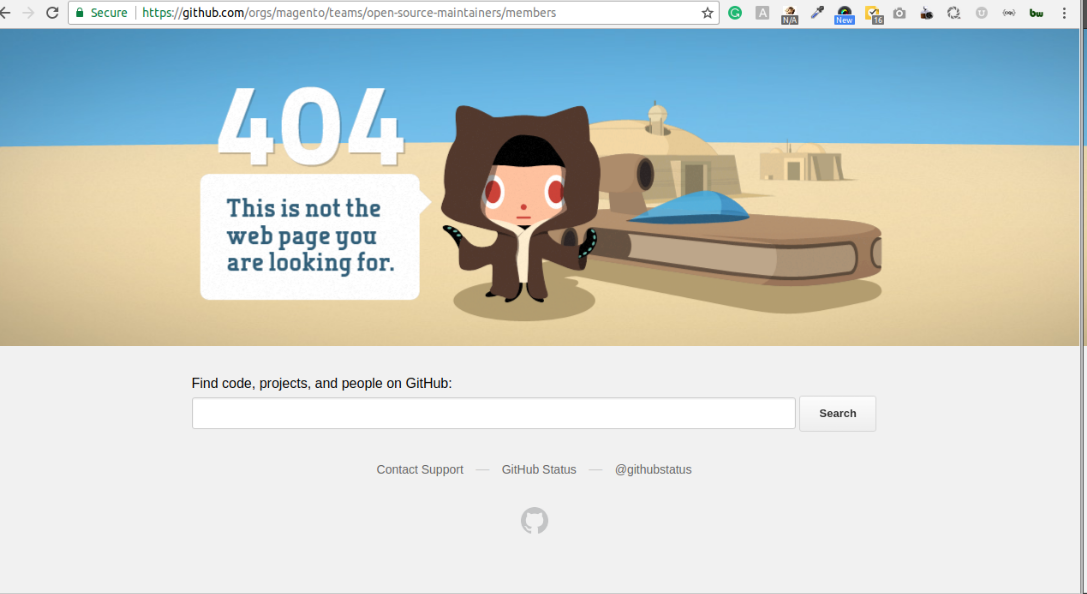Click the GitHub Octocat logo in footer
This screenshot has height=594, width=1087.
pos(534,521)
